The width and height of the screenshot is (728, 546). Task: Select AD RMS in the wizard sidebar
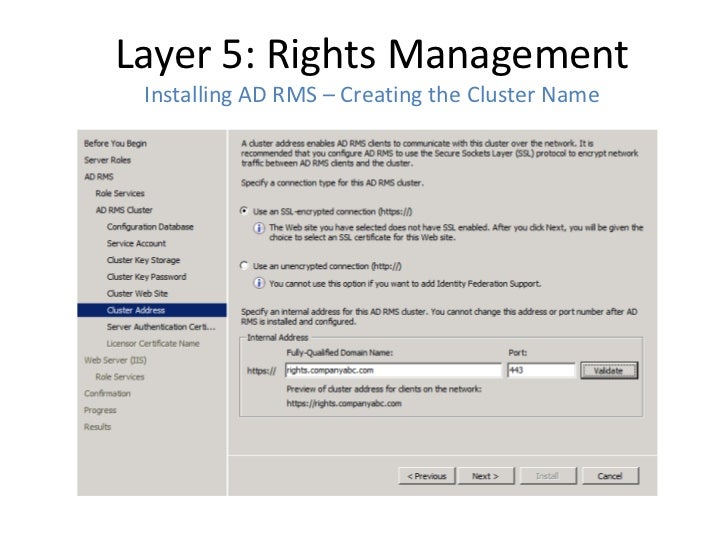point(99,177)
